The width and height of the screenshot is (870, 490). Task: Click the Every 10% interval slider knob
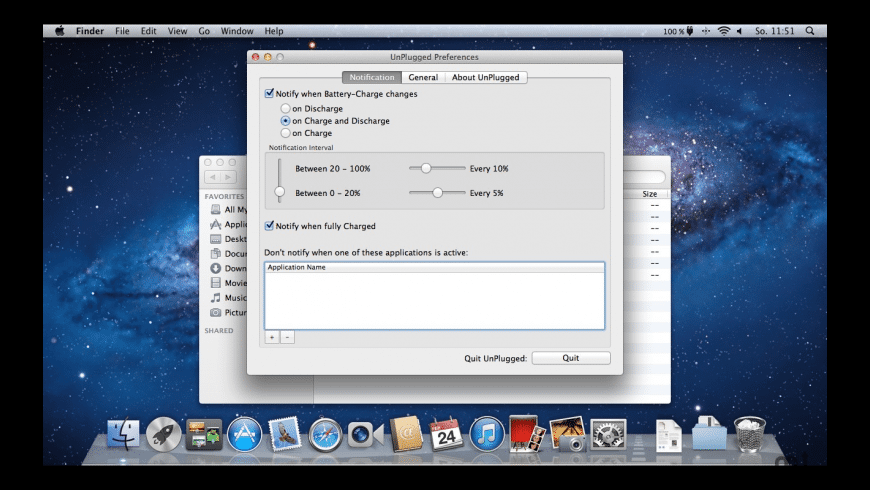click(426, 168)
